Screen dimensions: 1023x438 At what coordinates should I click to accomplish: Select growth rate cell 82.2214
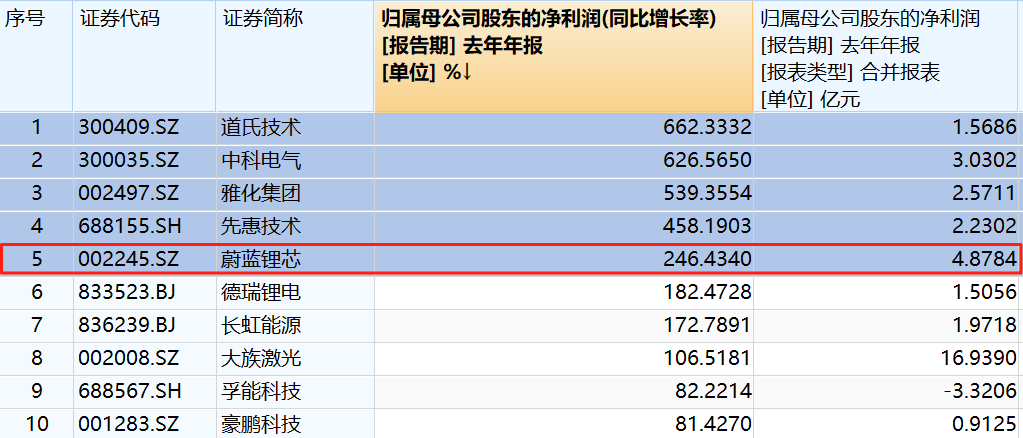(x=564, y=392)
